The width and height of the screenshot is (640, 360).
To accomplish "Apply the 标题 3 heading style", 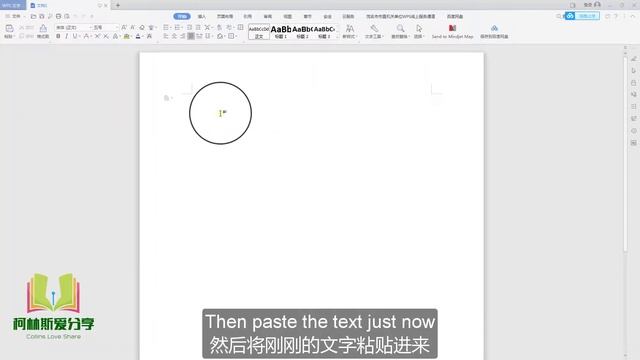I will (x=324, y=32).
